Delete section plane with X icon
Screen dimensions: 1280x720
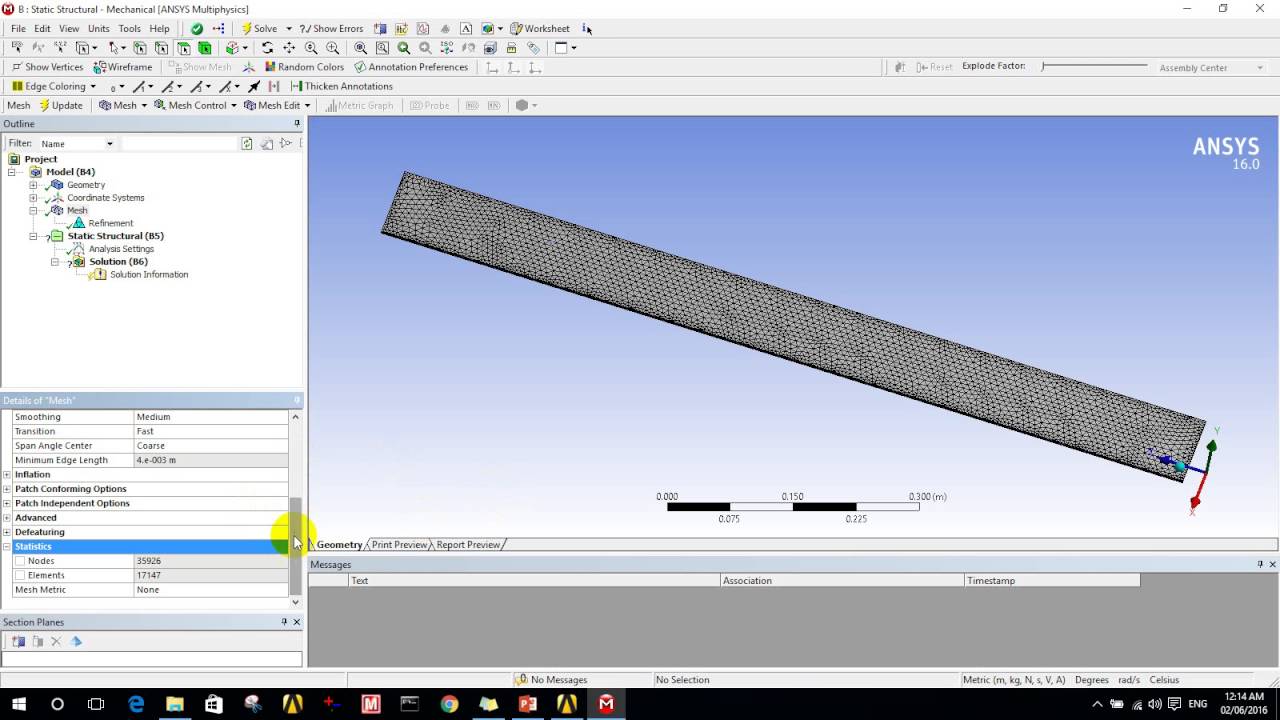(56, 641)
